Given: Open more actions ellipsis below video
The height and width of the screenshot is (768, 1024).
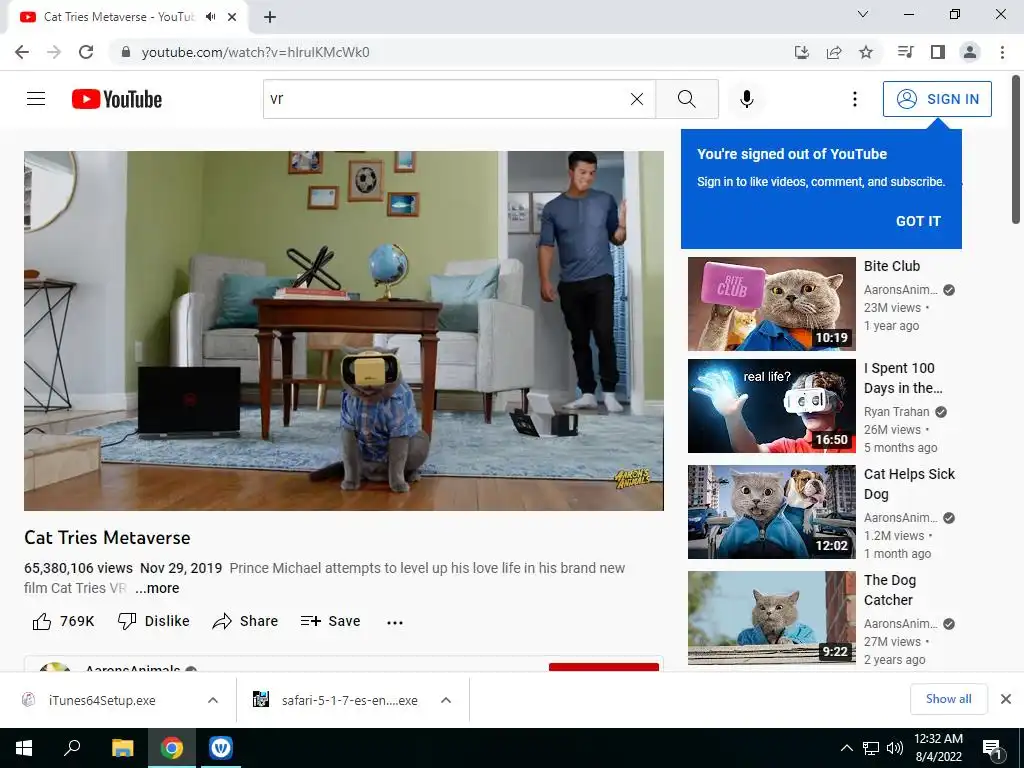Looking at the screenshot, I should point(394,622).
